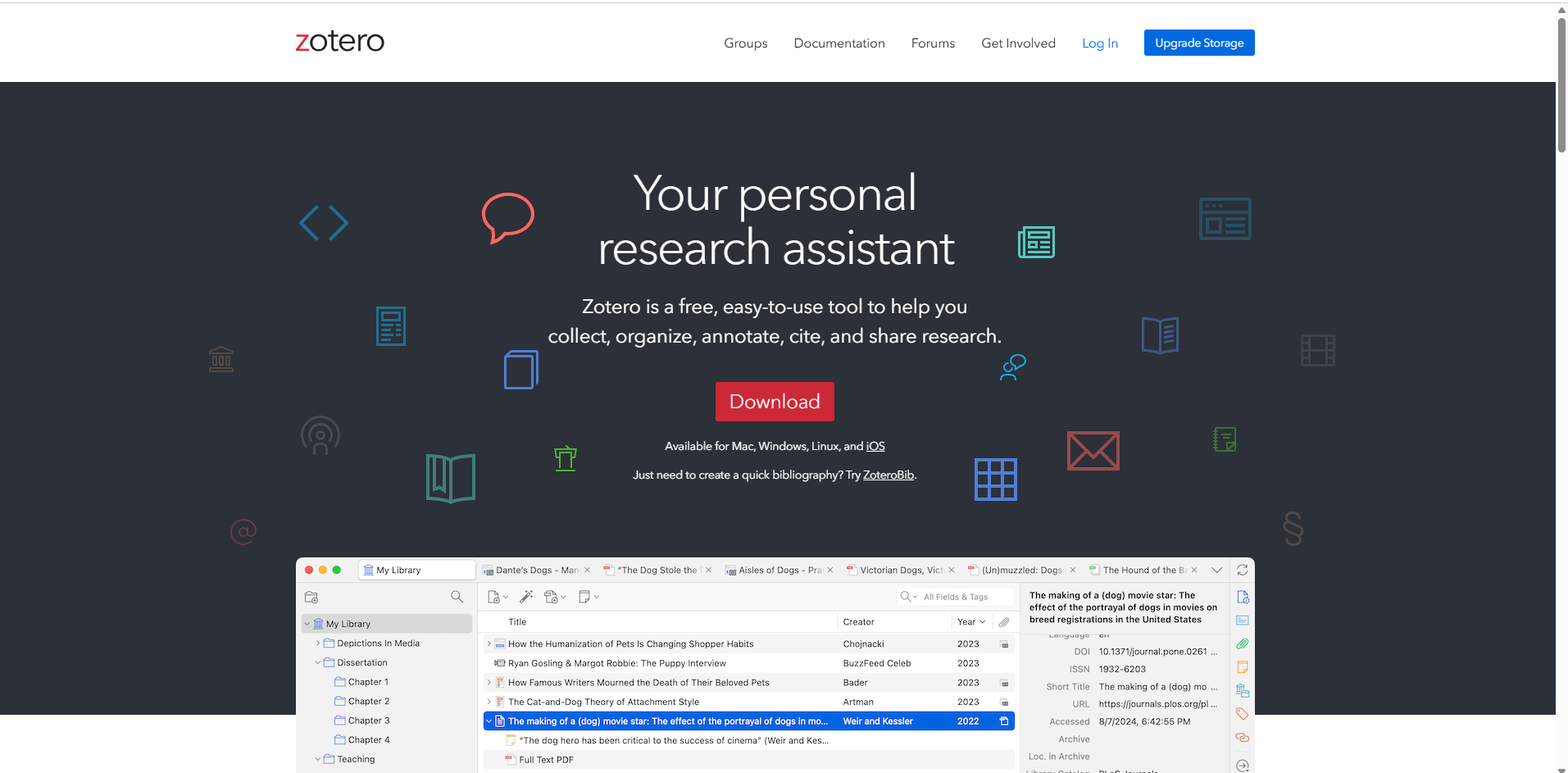Screen dimensions: 1568x773
Task: Switch to the My Library tab
Action: 417,570
